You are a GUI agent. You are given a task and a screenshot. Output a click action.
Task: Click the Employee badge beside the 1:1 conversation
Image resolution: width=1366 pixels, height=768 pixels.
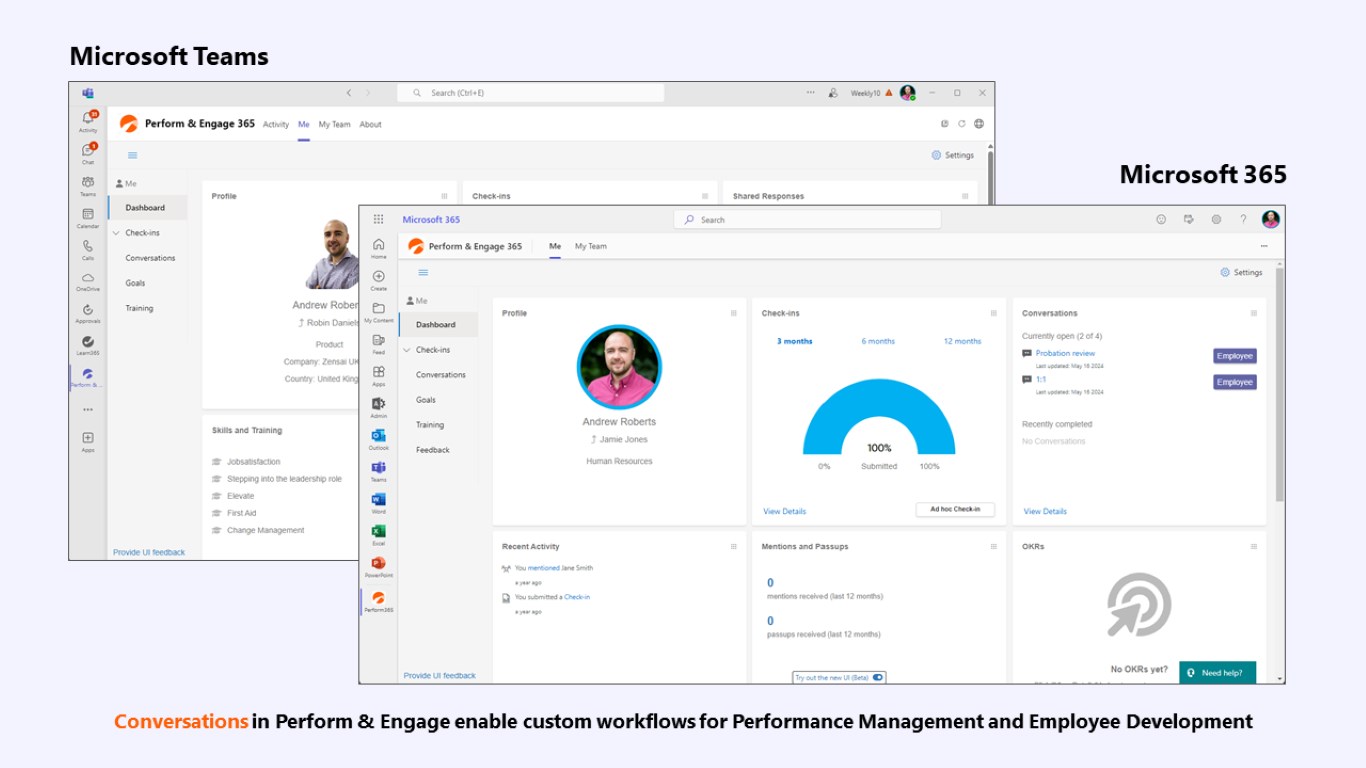pyautogui.click(x=1235, y=382)
